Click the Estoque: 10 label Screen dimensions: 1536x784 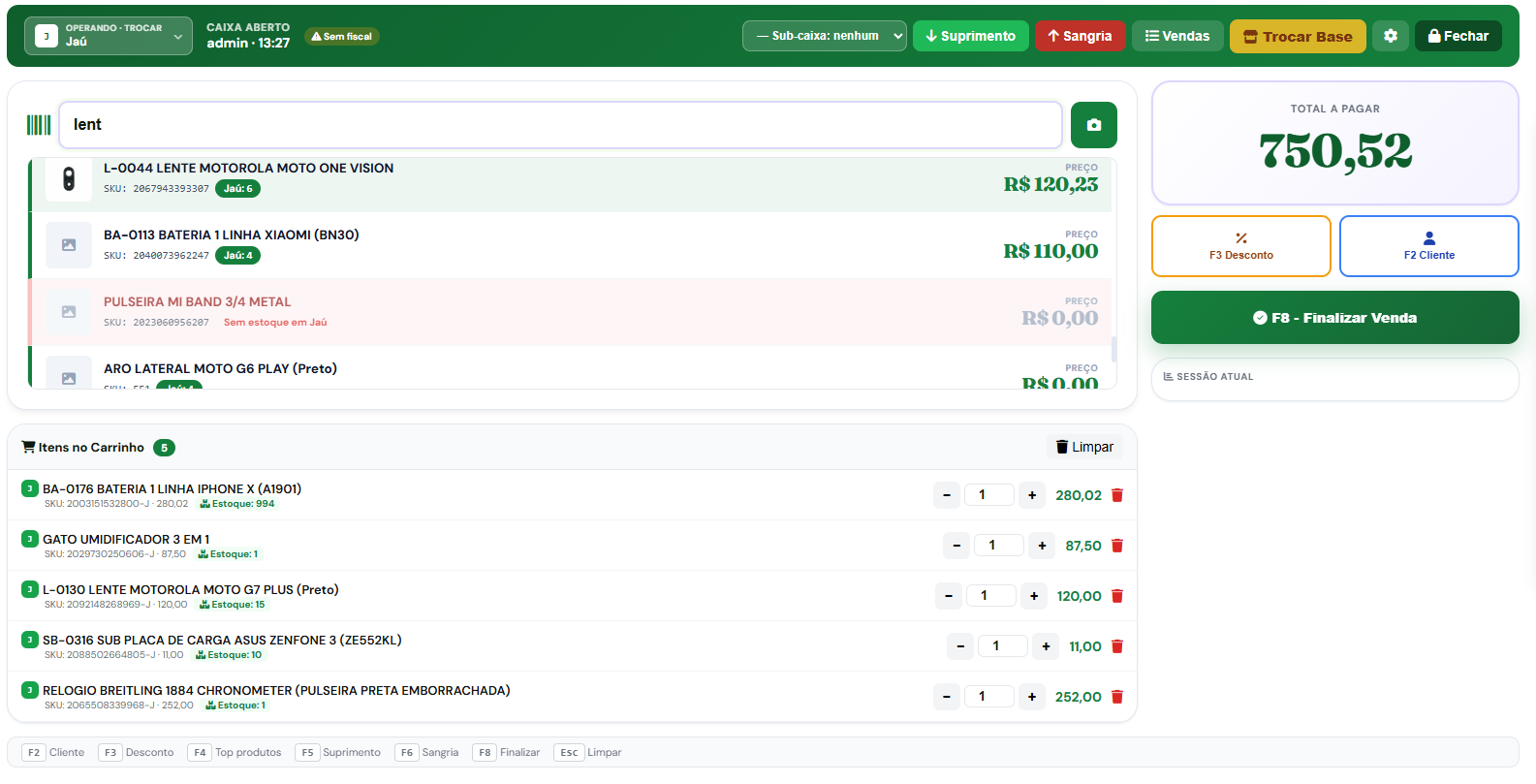click(229, 655)
